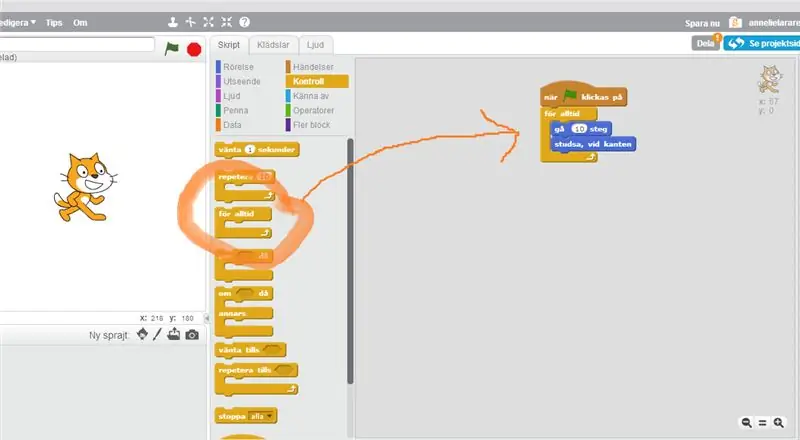Select the Kontroll block category

click(x=317, y=81)
